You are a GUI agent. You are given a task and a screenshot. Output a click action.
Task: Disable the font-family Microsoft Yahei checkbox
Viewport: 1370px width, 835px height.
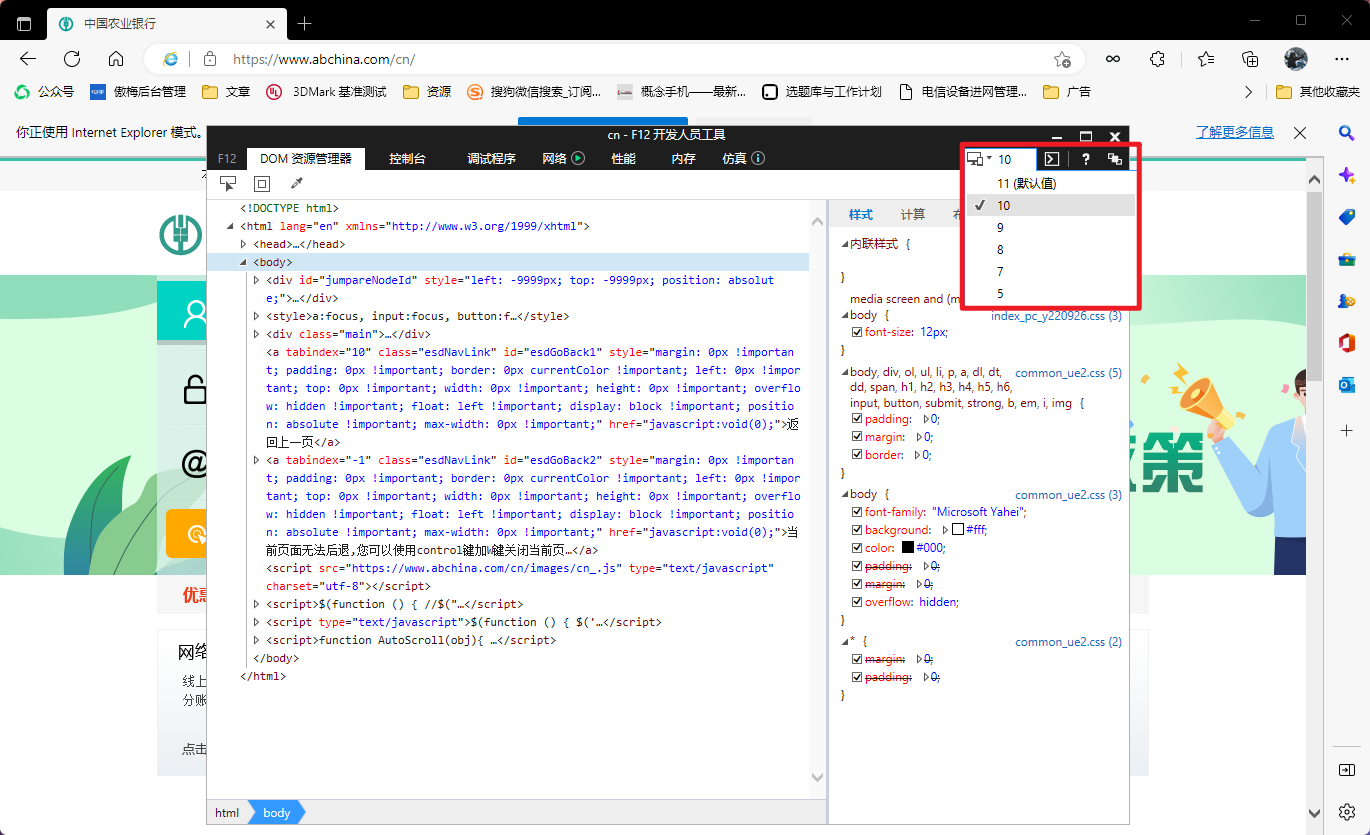point(857,512)
